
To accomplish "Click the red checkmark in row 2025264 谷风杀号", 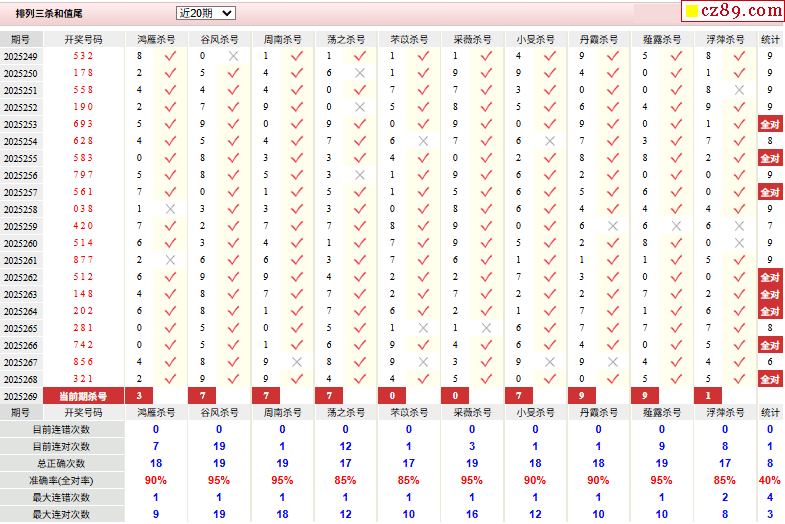I will (x=233, y=311).
